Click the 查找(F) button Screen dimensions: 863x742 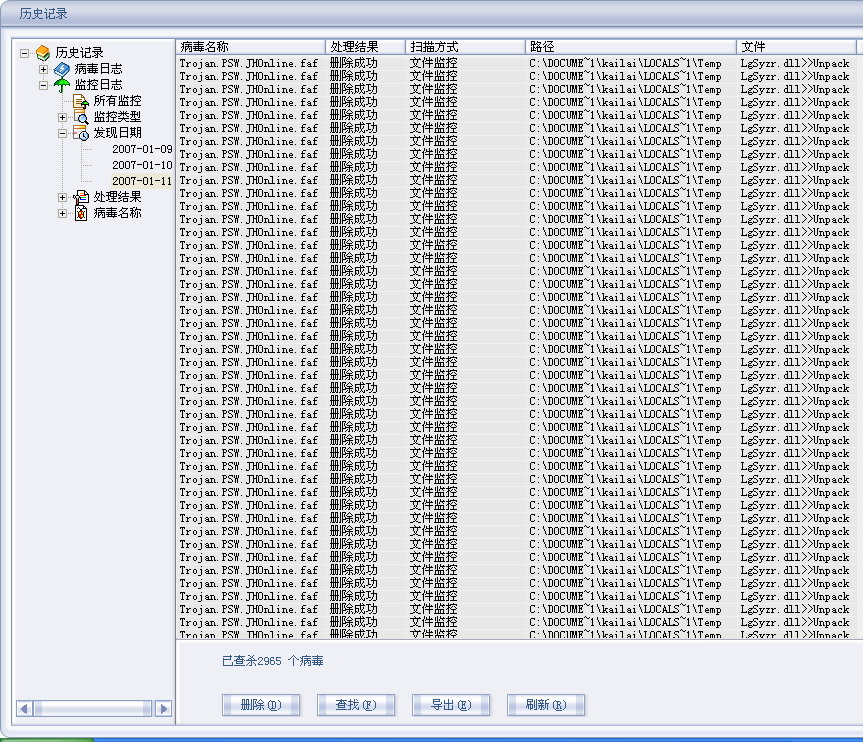point(356,705)
